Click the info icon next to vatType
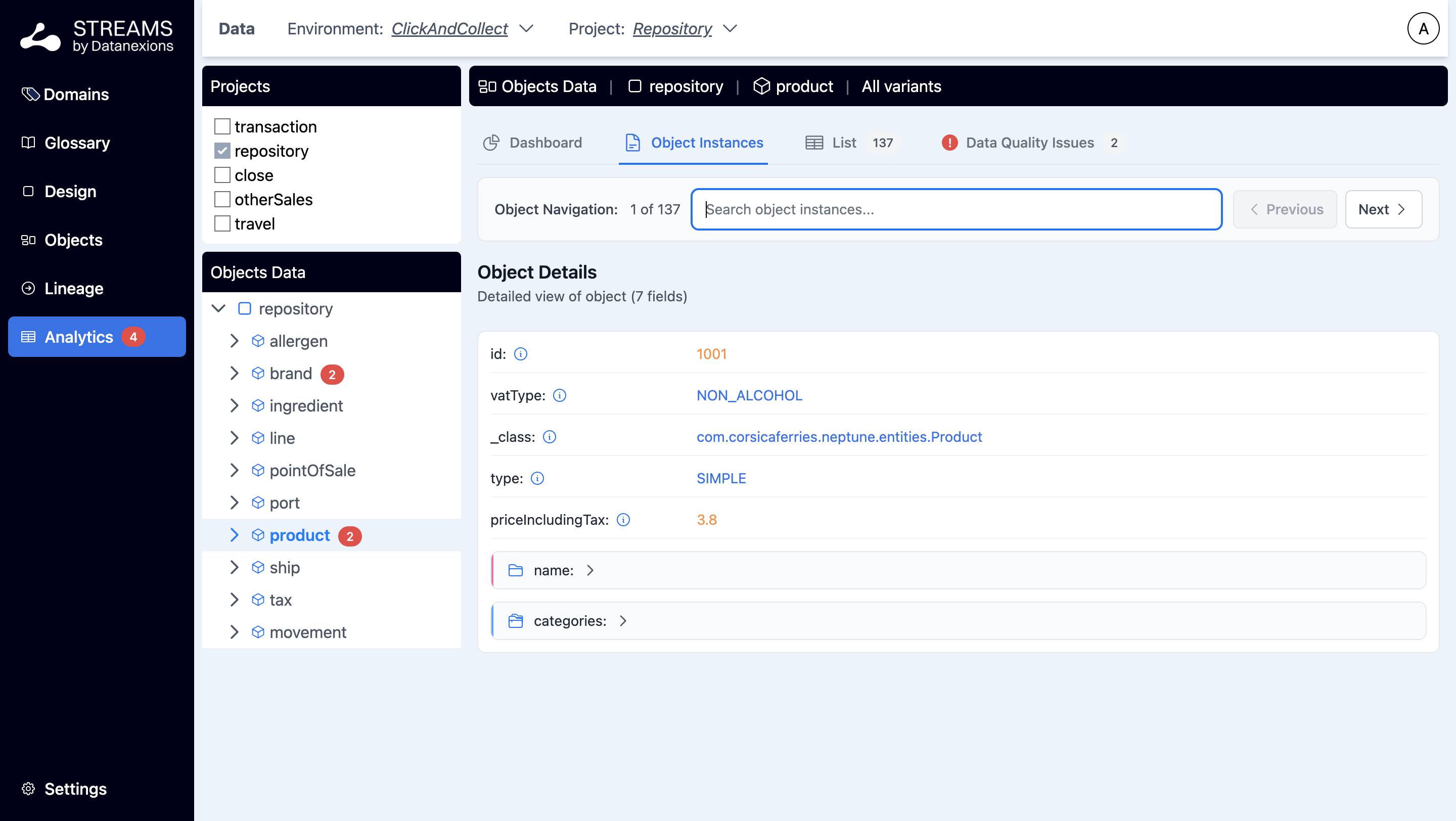 pos(560,395)
